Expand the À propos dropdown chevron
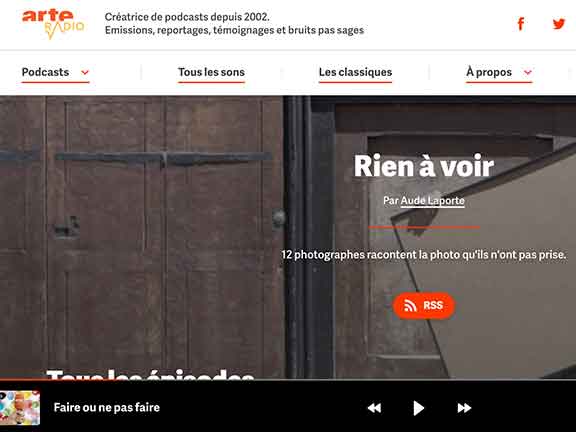Viewport: 576px width, 432px height. [x=528, y=72]
